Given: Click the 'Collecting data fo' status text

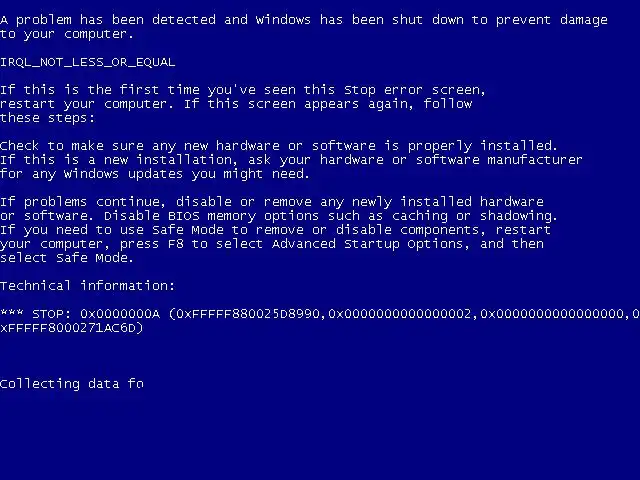Looking at the screenshot, I should (x=72, y=384).
